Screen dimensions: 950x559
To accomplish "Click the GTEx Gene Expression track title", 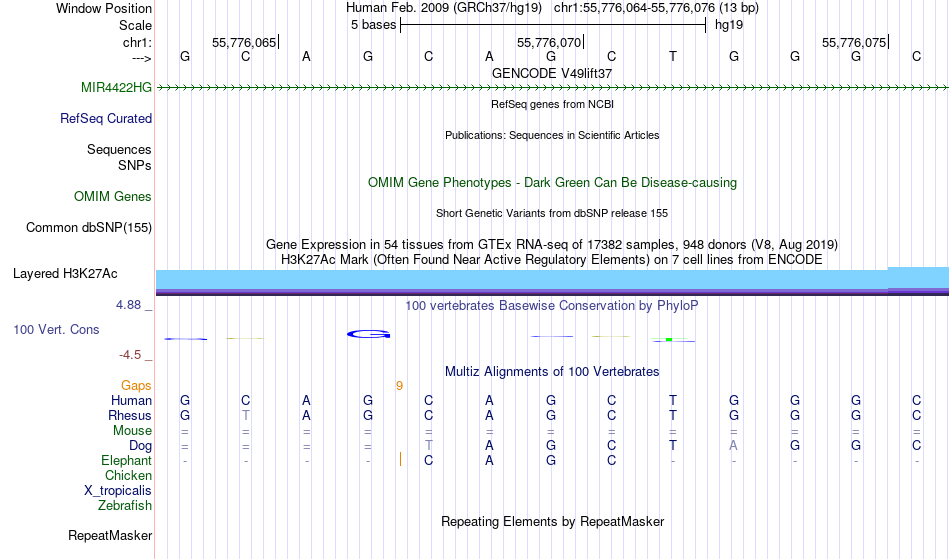I will tap(552, 245).
